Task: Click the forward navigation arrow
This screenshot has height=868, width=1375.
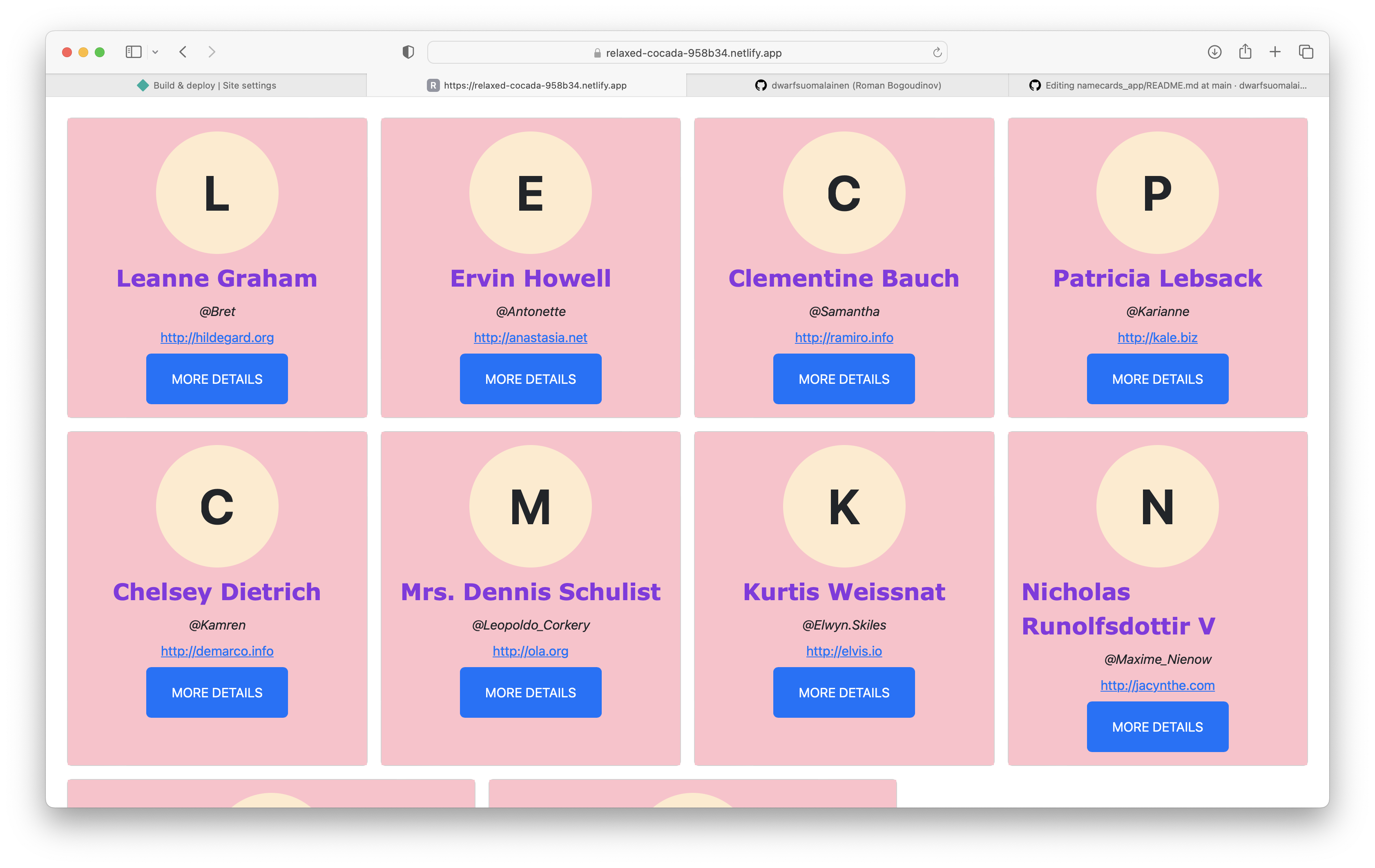Action: (212, 52)
